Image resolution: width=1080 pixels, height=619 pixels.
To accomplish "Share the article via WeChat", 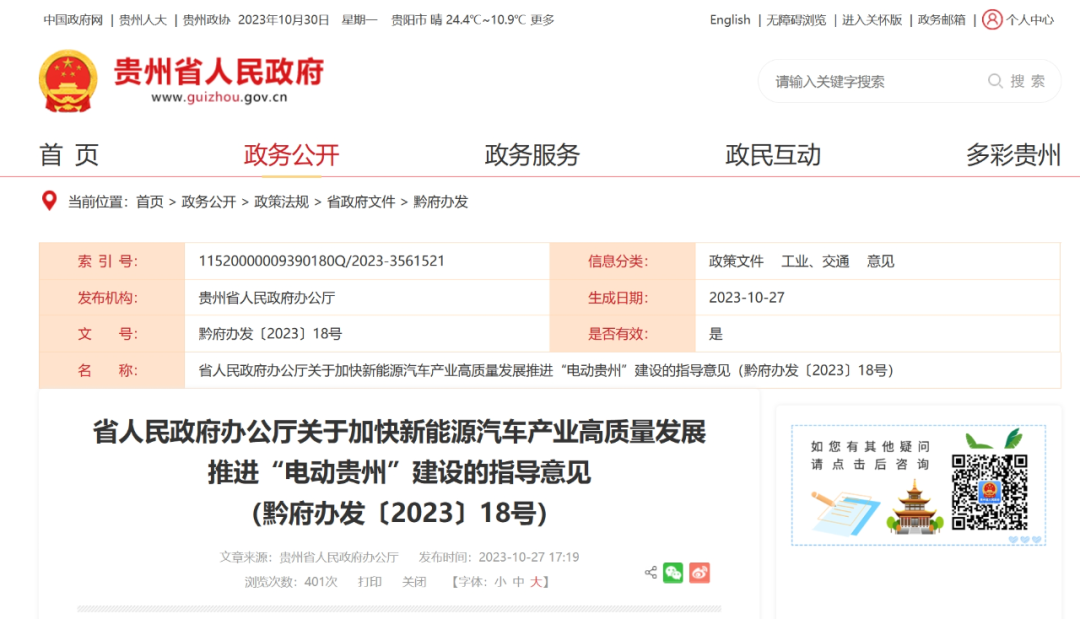I will 672,572.
